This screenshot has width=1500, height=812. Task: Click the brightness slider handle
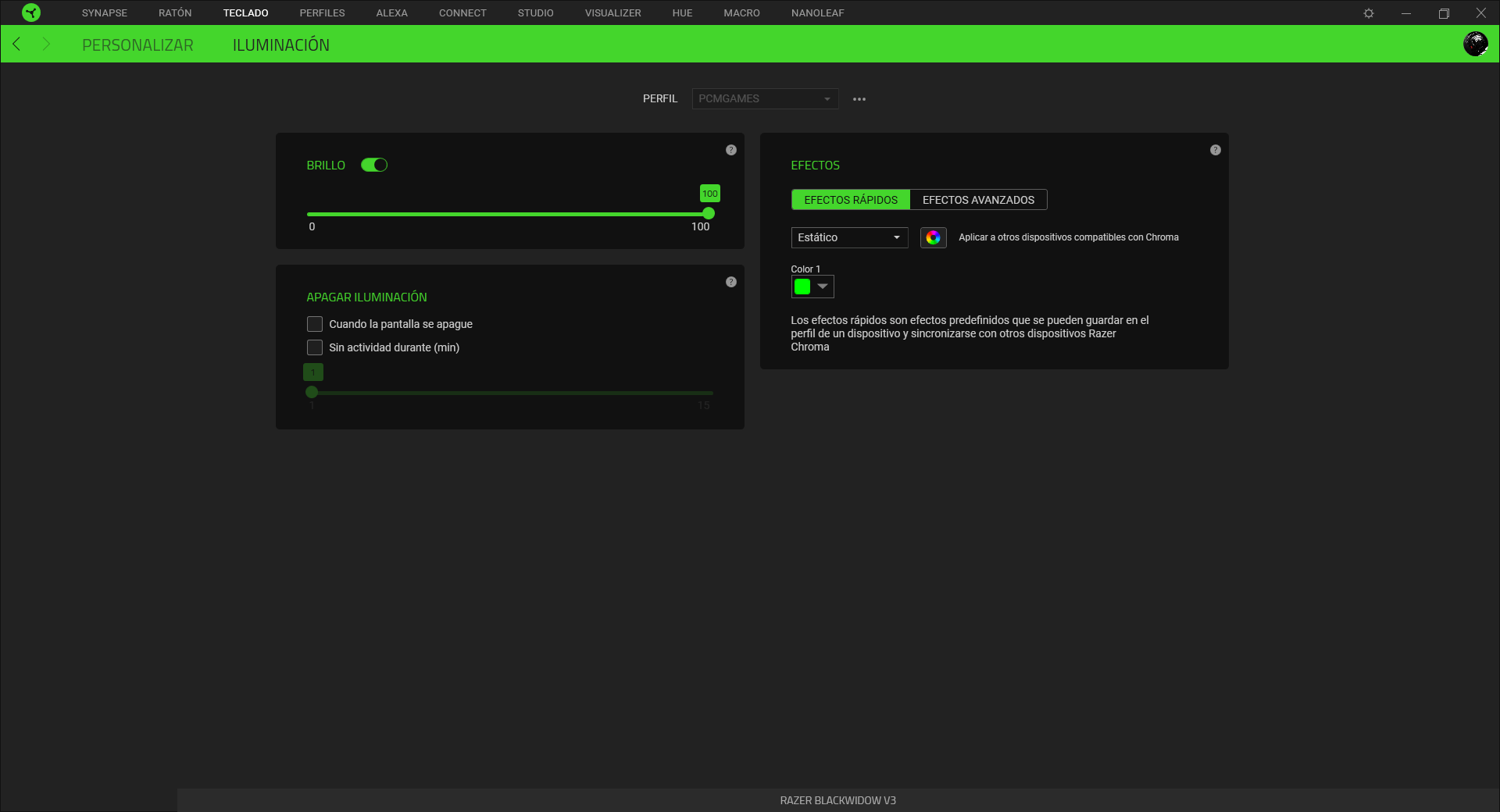pyautogui.click(x=709, y=213)
